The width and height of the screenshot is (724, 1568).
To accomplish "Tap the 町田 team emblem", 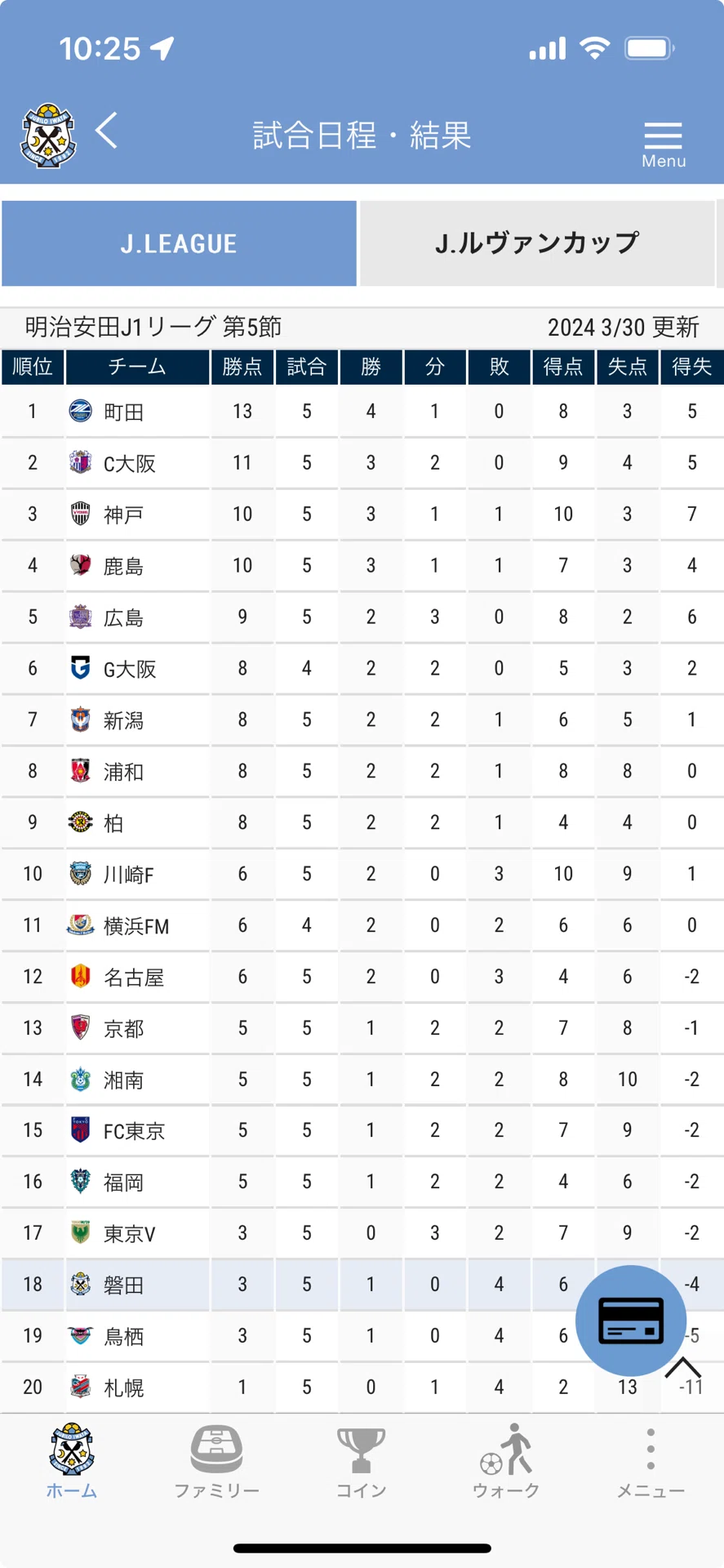I will [80, 412].
